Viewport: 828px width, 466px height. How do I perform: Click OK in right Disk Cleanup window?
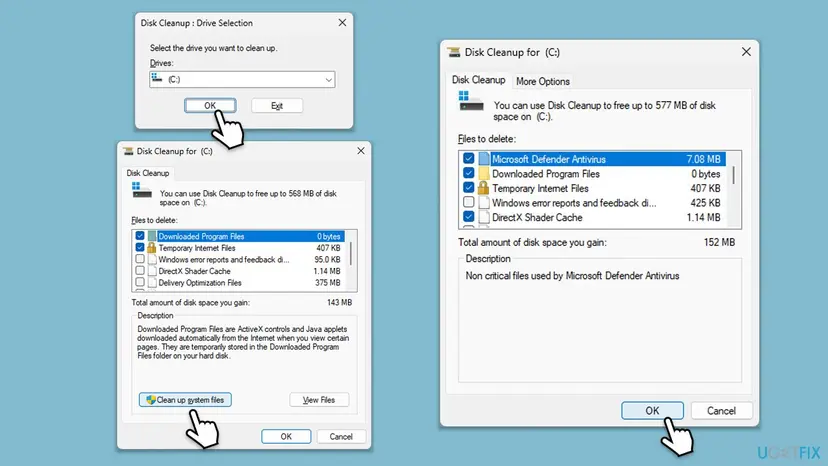pyautogui.click(x=652, y=411)
